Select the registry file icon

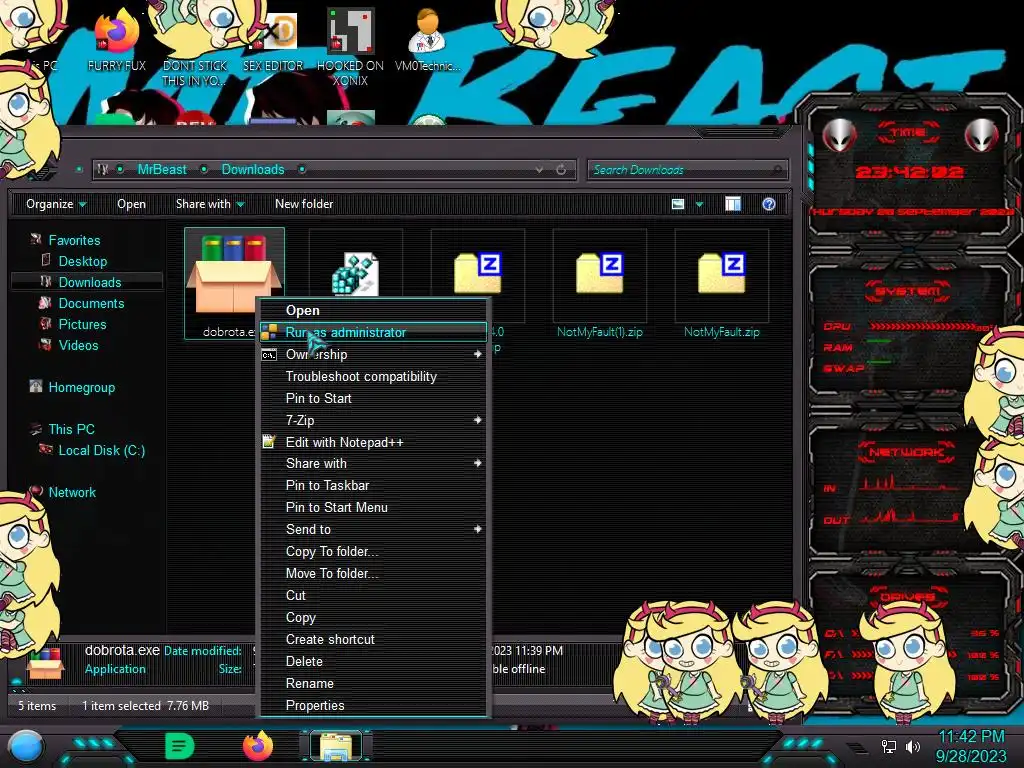pyautogui.click(x=355, y=274)
